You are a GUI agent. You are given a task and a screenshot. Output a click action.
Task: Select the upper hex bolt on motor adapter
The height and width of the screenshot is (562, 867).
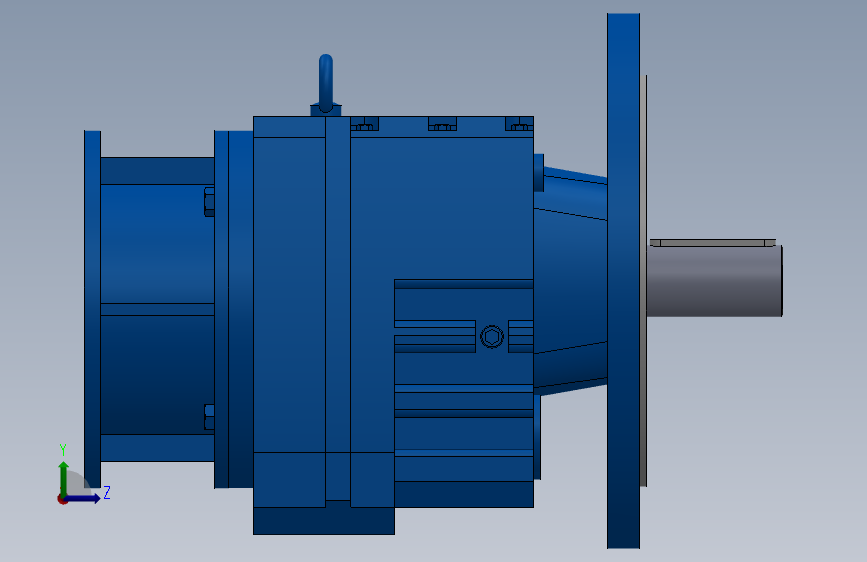(209, 202)
